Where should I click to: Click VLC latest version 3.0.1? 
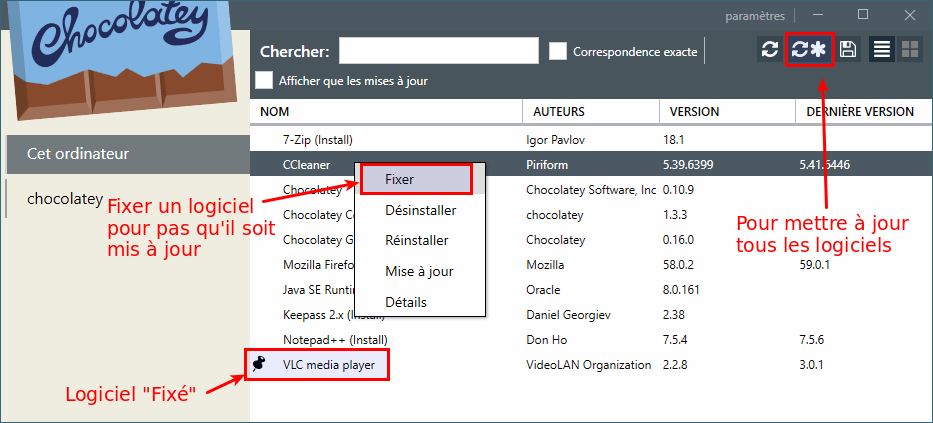812,365
